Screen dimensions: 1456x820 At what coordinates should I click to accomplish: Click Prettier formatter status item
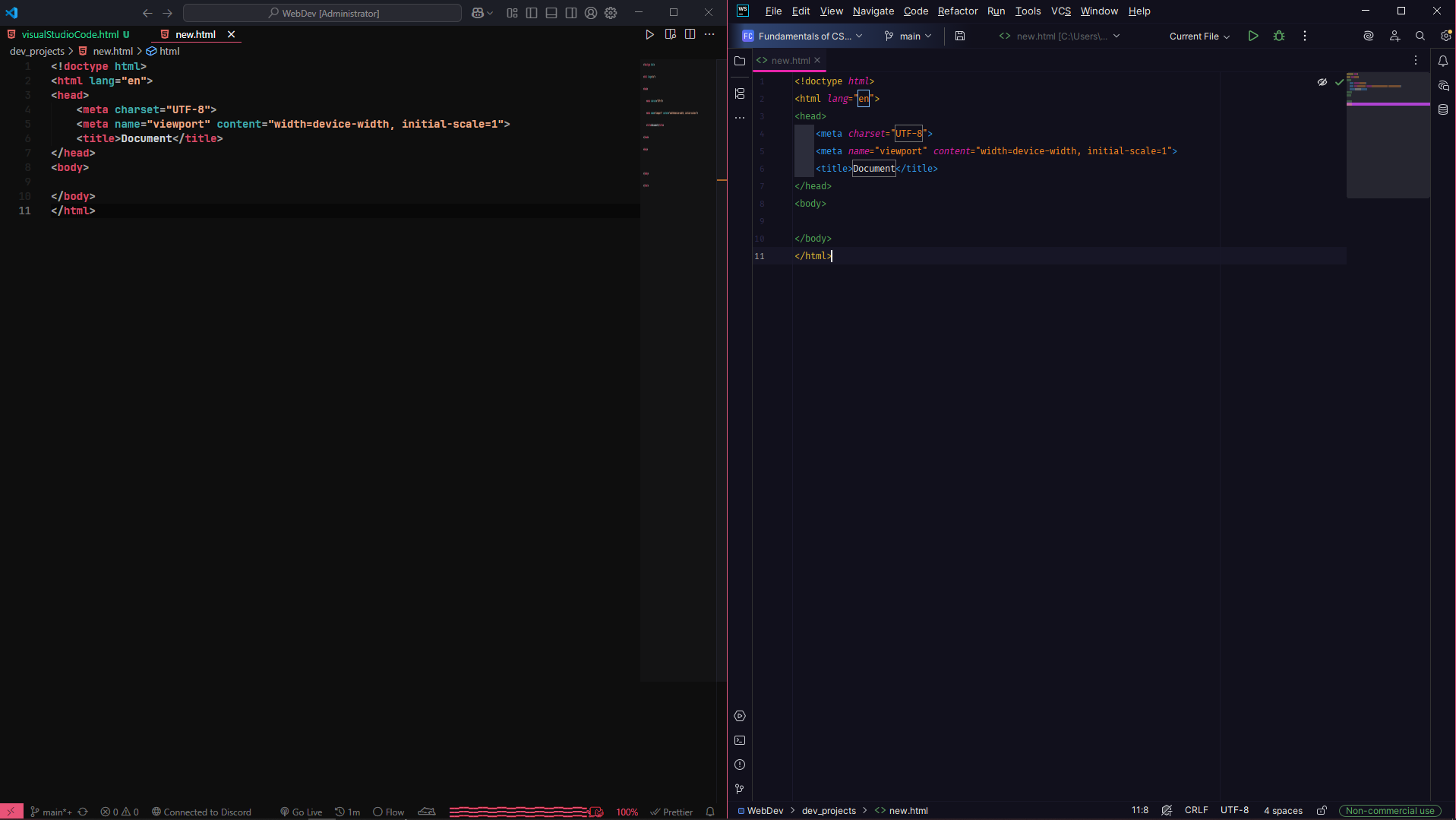coord(671,812)
